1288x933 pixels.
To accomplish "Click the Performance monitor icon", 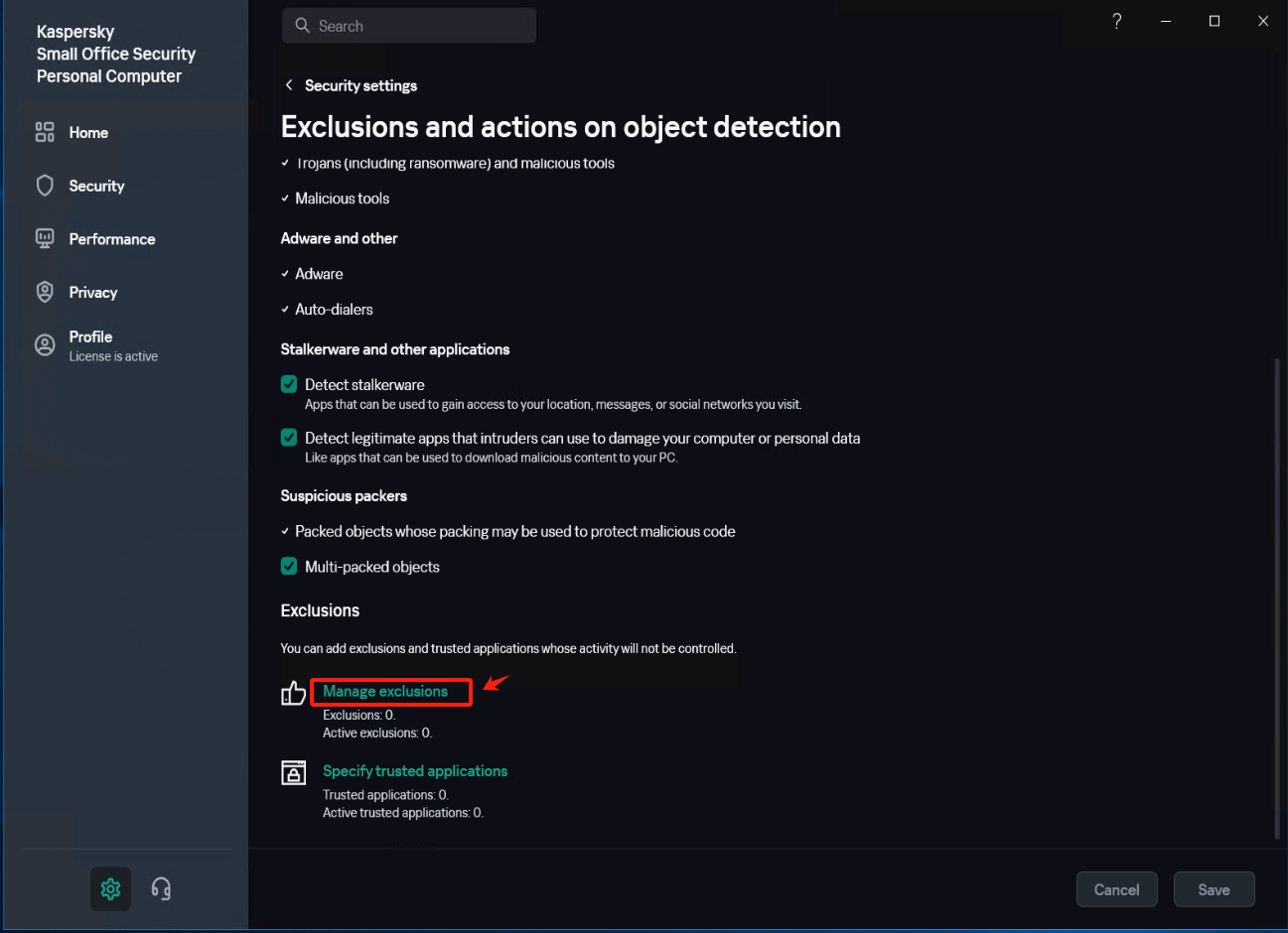I will click(45, 238).
